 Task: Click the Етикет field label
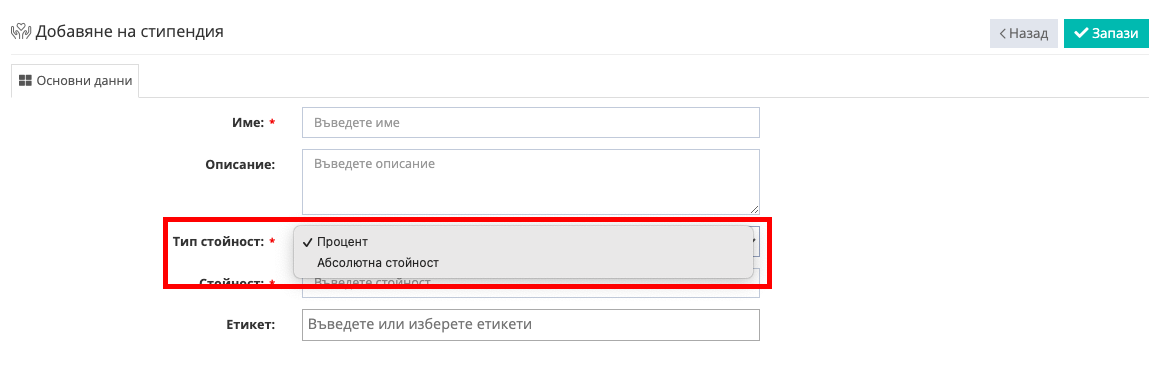tap(251, 325)
